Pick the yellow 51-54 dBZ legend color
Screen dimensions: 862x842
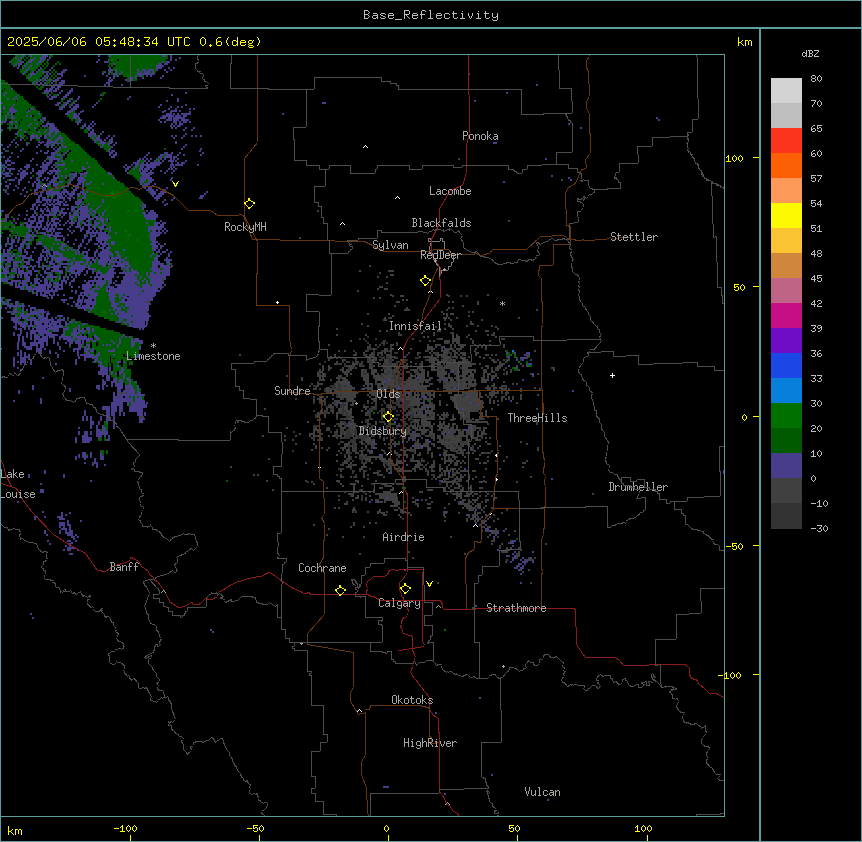[x=786, y=215]
